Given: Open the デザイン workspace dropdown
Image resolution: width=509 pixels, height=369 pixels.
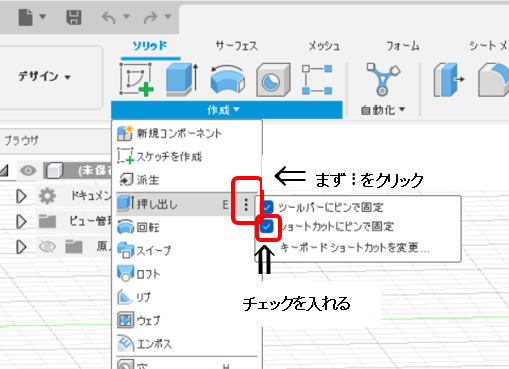Looking at the screenshot, I should pos(44,77).
